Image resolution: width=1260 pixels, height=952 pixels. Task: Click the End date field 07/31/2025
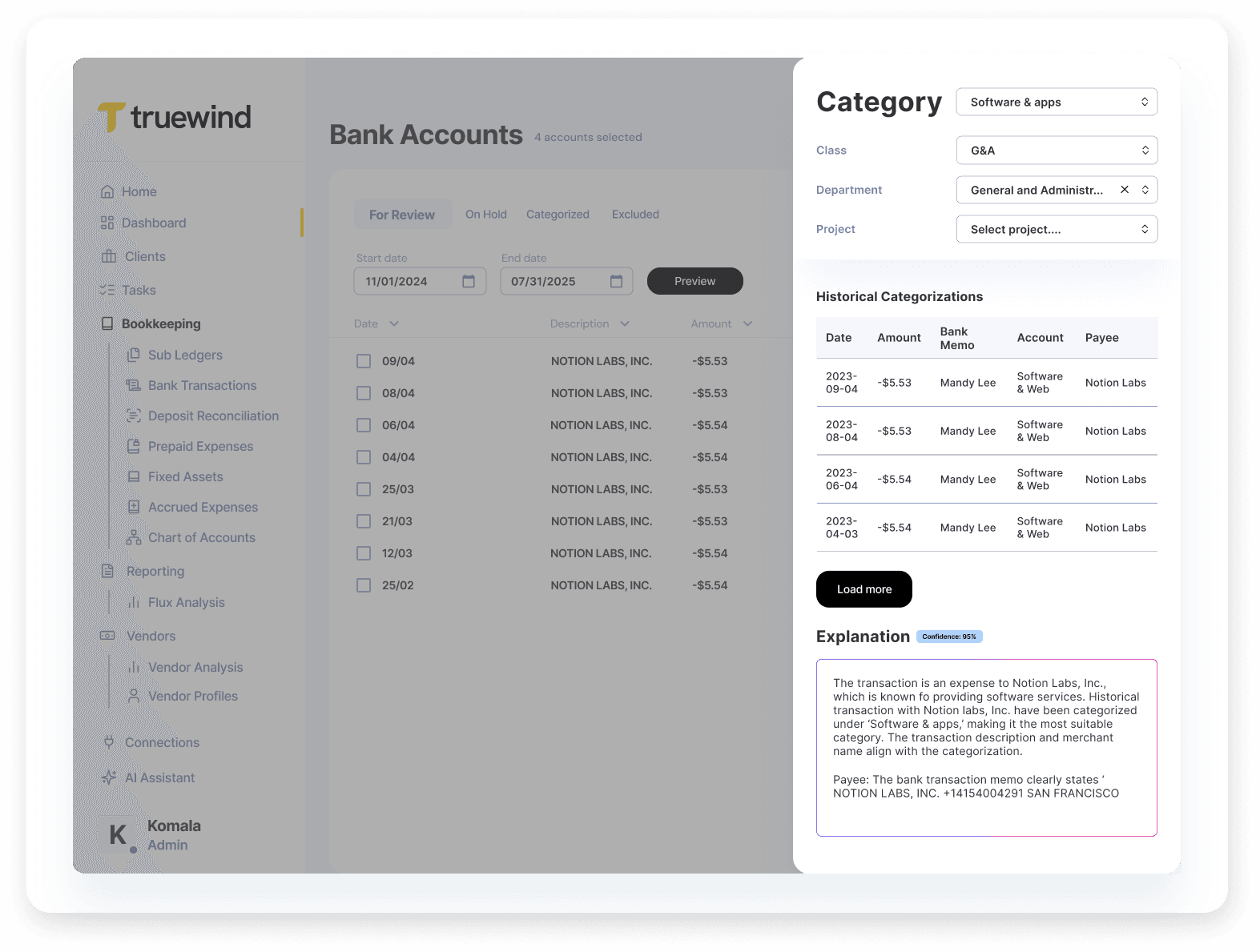566,281
